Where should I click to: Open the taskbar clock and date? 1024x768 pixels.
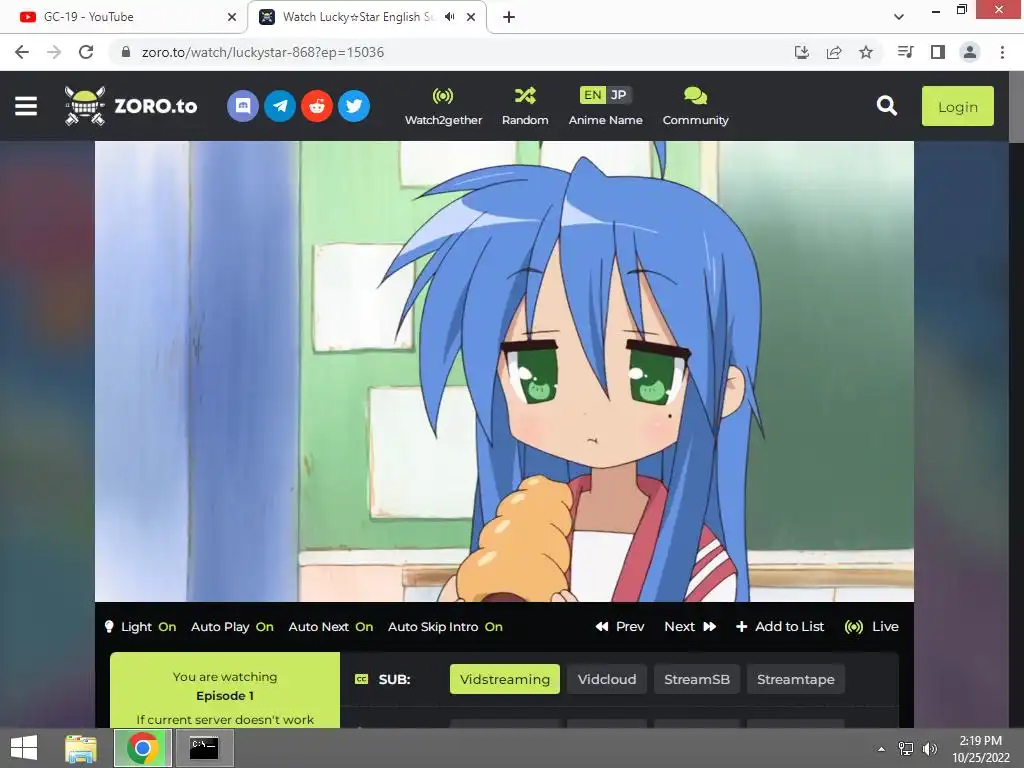pos(980,749)
